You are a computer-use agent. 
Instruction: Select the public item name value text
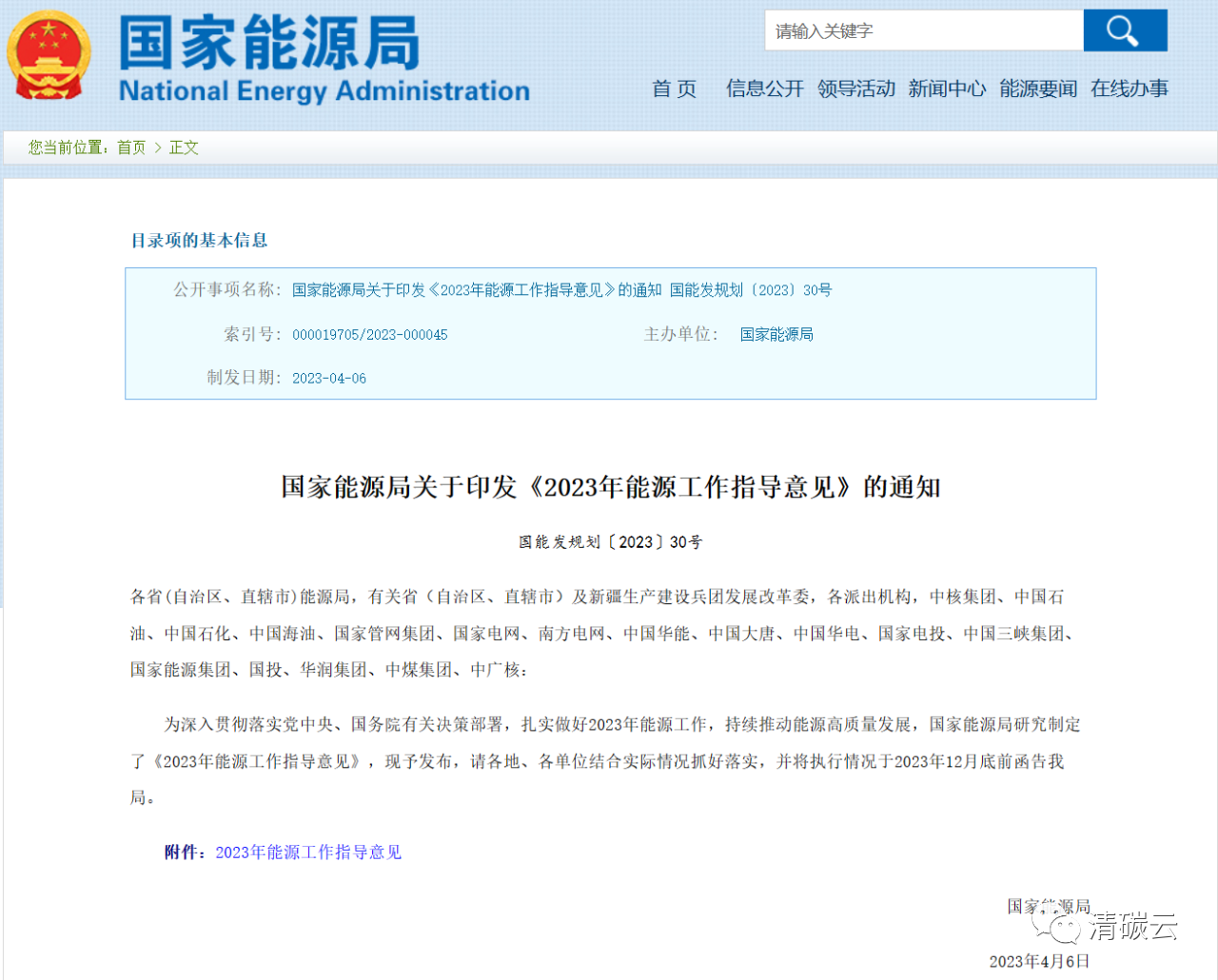561,290
